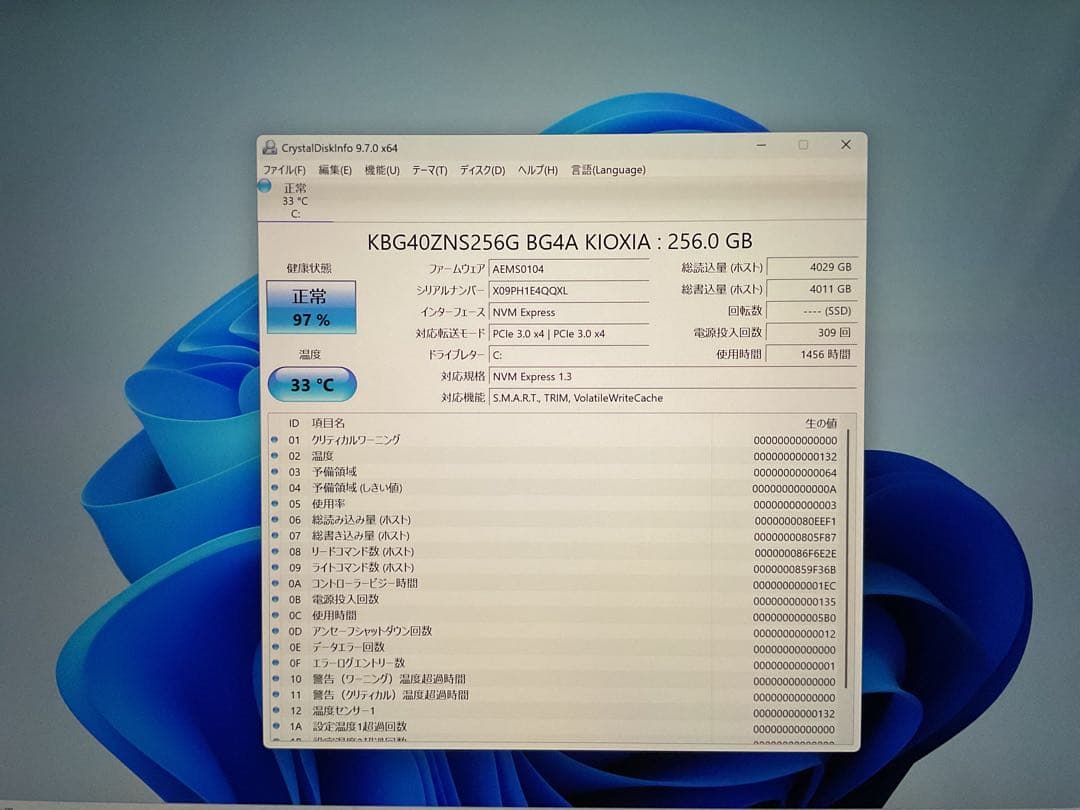Click the serial number field X09PH1E4QQXL
The width and height of the screenshot is (1080, 810).
pyautogui.click(x=568, y=290)
